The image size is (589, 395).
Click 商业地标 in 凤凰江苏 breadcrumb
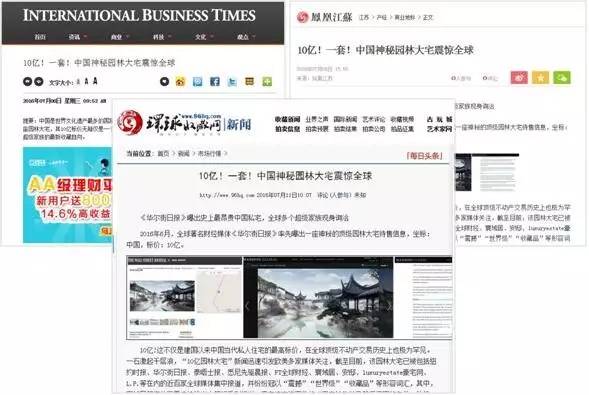point(405,17)
